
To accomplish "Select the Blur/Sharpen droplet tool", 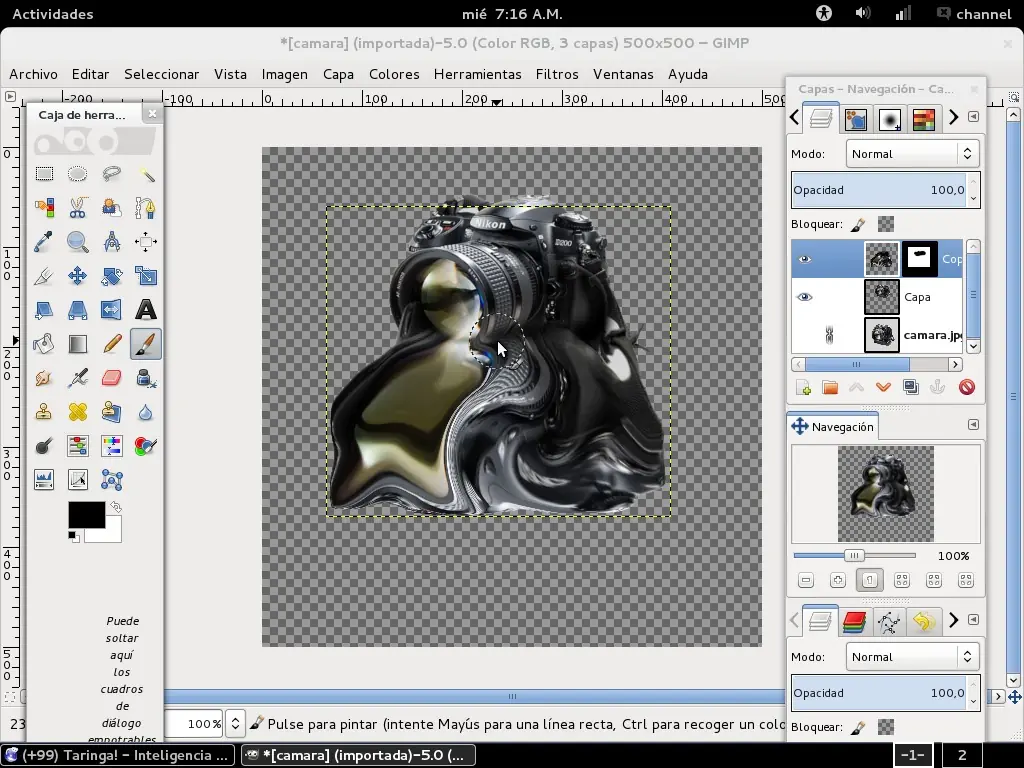I will point(146,411).
